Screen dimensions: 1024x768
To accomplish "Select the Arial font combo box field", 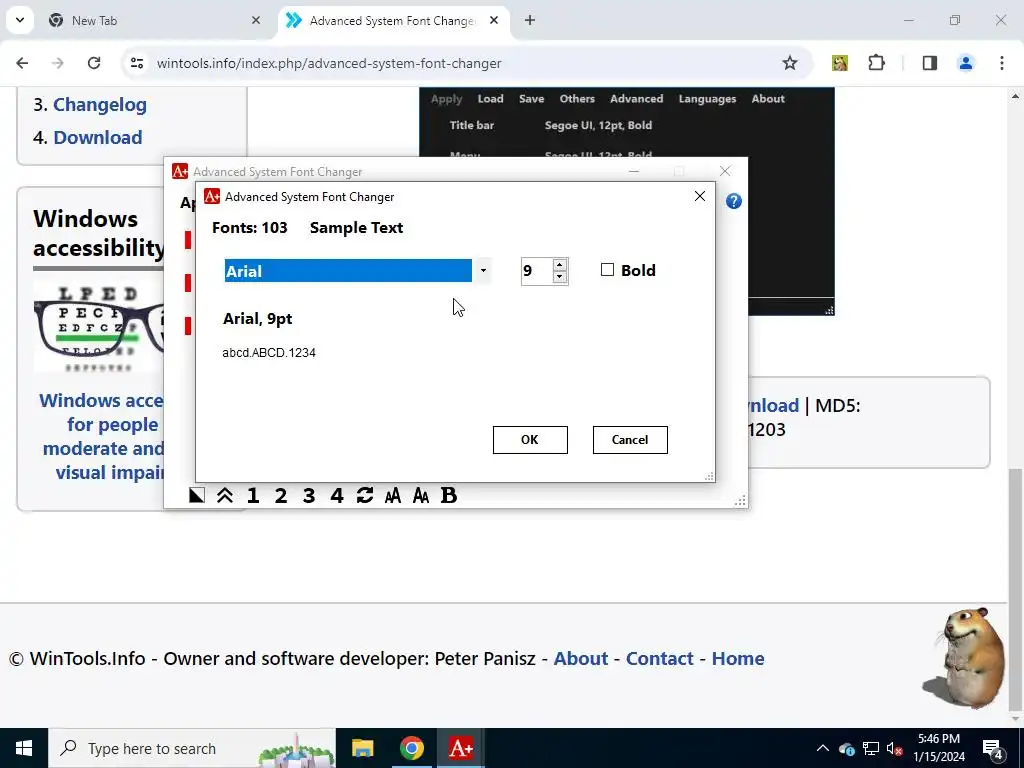I will tap(348, 271).
